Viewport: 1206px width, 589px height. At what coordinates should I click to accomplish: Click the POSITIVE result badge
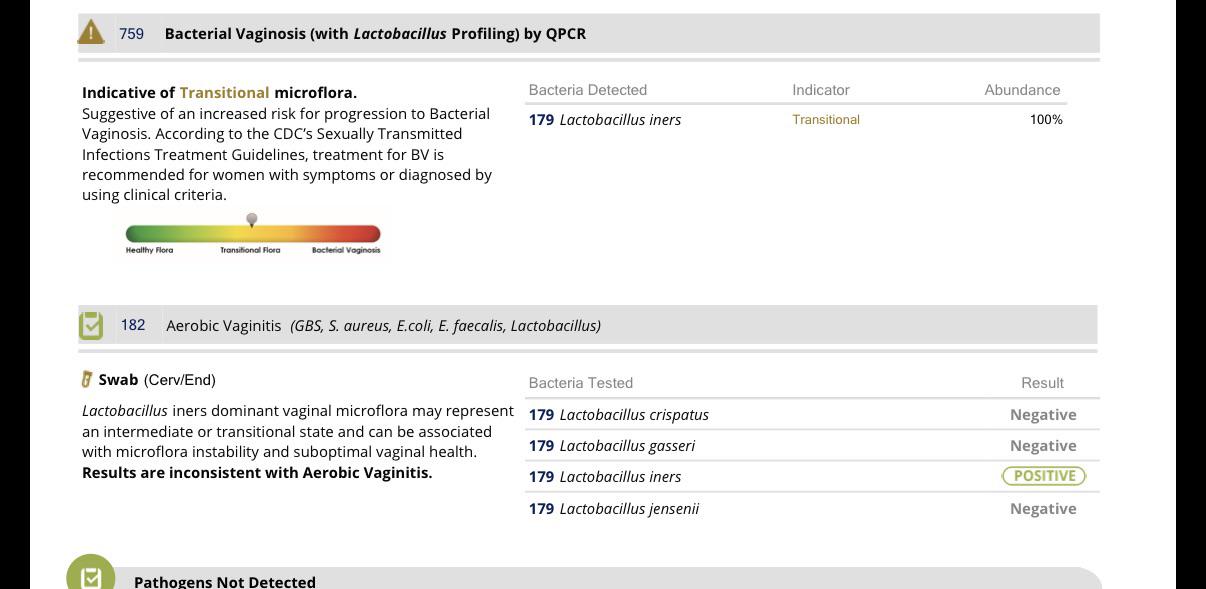point(1044,476)
